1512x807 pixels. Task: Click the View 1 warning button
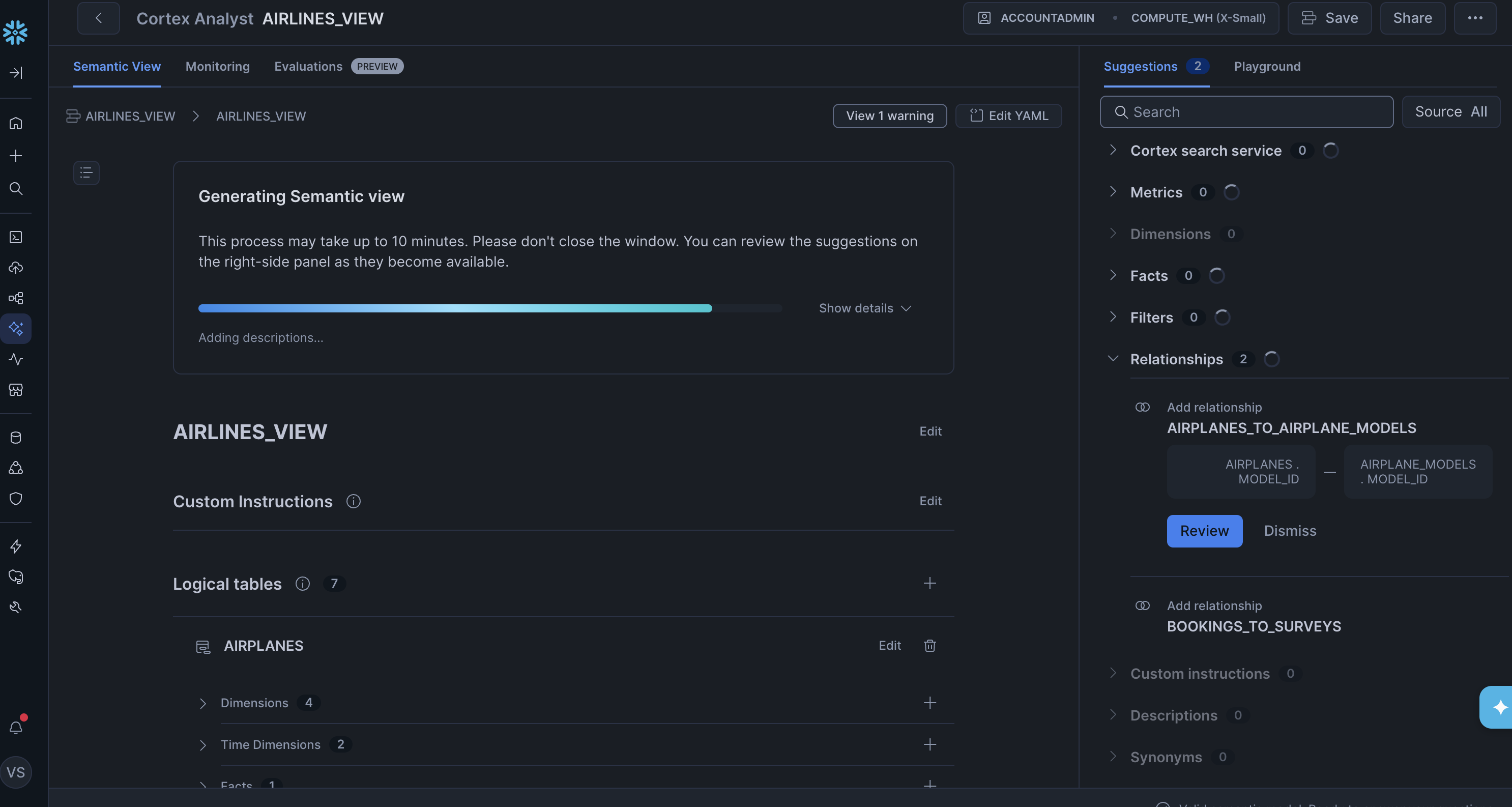click(x=889, y=116)
